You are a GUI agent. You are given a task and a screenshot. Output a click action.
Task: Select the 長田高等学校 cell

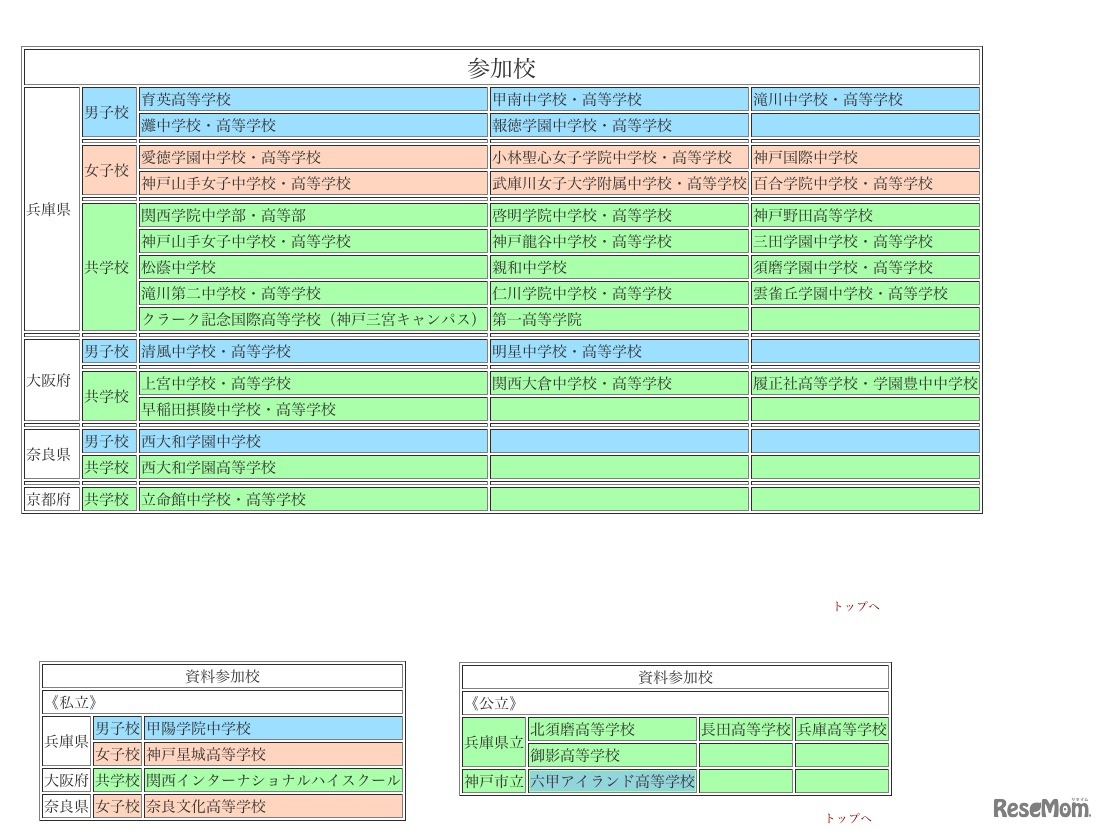click(x=746, y=729)
